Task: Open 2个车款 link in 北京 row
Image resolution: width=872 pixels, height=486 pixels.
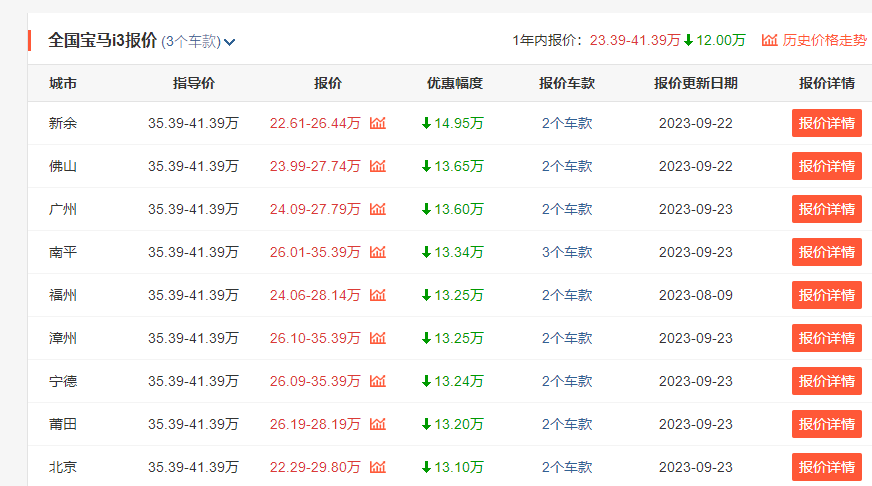Action: click(567, 467)
